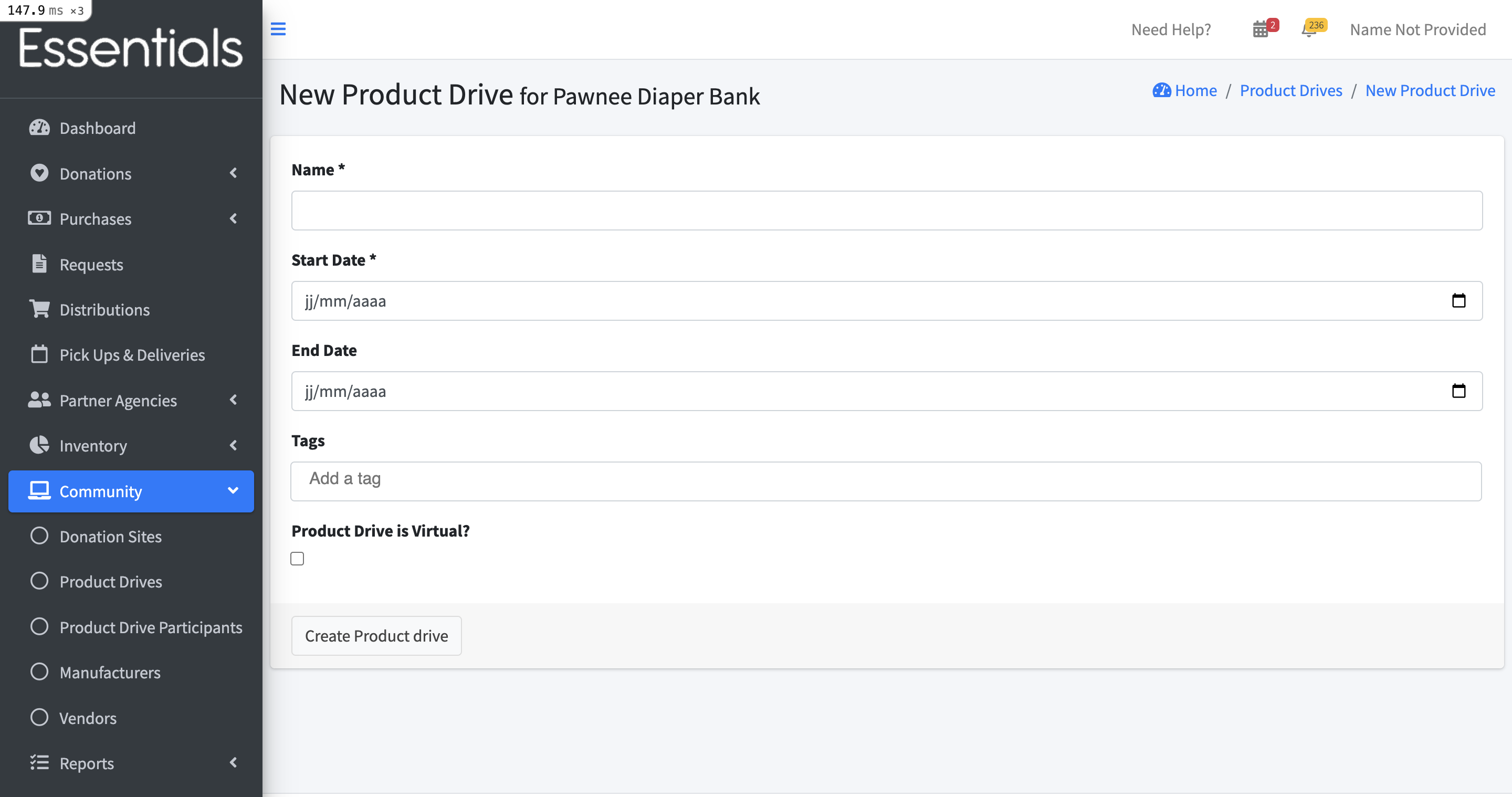This screenshot has width=1512, height=797.
Task: Click the Vendors circle icon
Action: pyautogui.click(x=39, y=717)
